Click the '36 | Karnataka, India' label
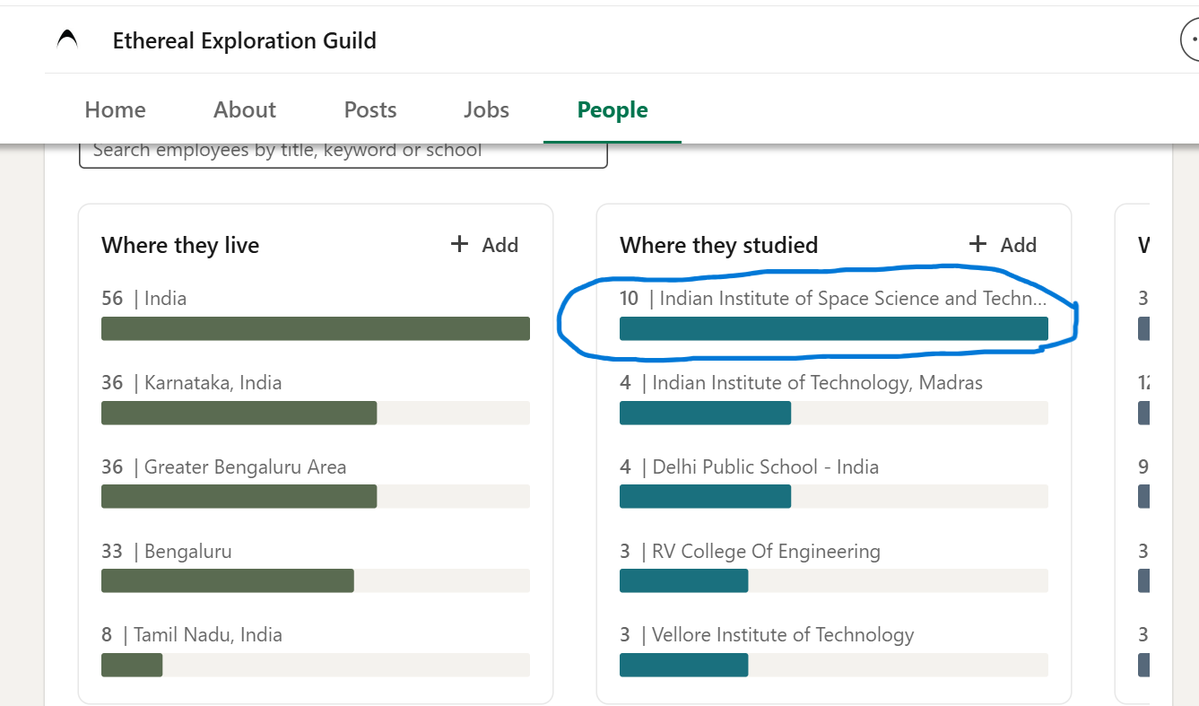Screen dimensions: 1199x706 click(191, 382)
